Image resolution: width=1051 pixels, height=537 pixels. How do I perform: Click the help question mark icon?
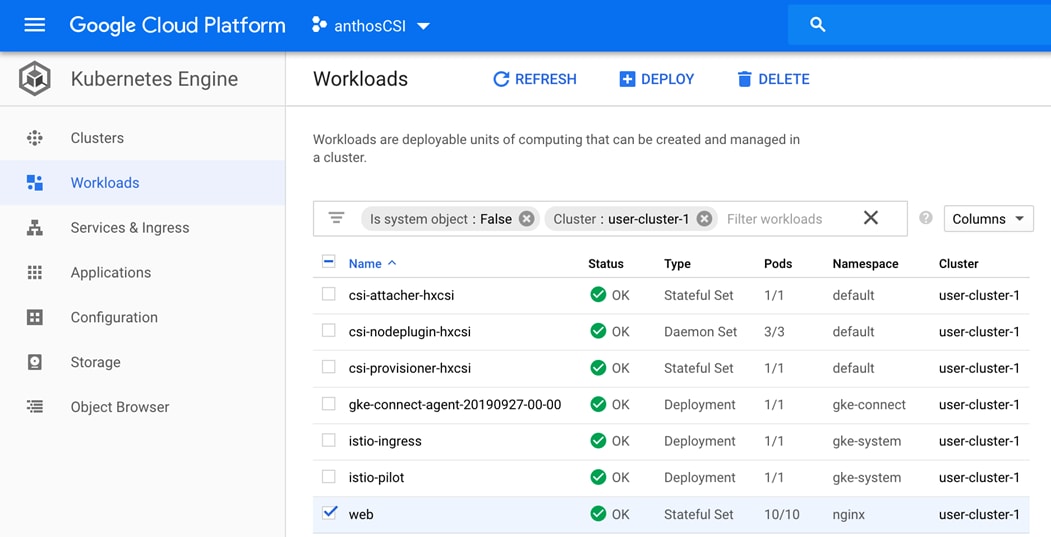coord(926,218)
